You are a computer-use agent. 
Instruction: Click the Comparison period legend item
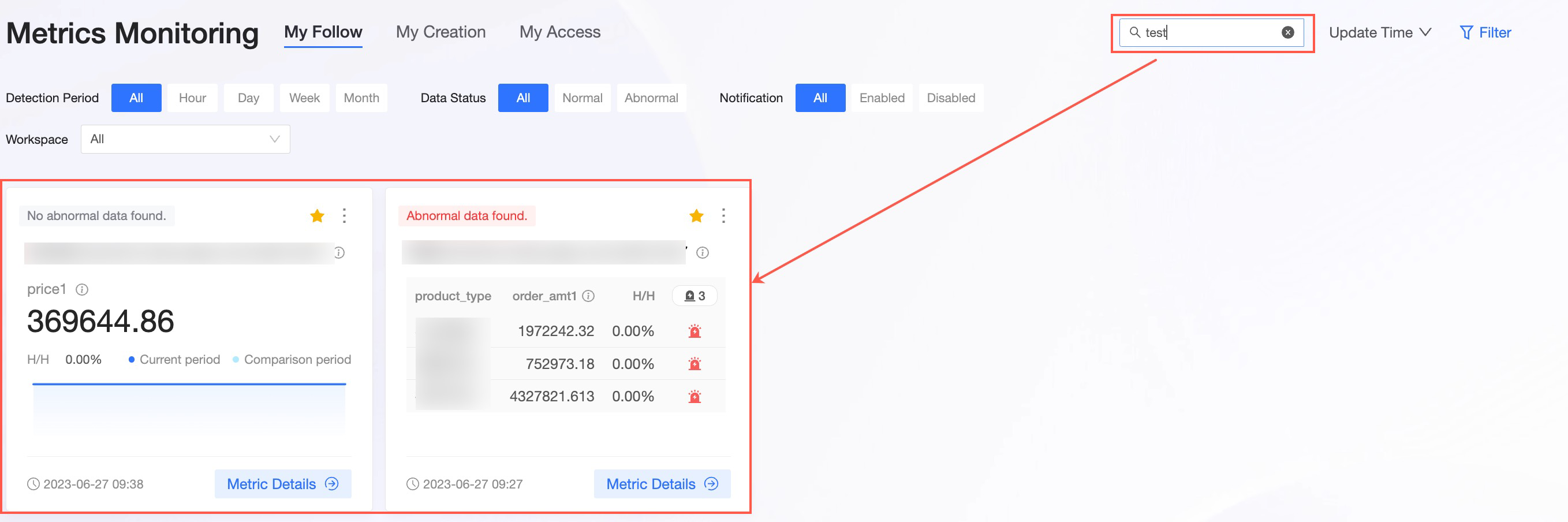pyautogui.click(x=292, y=360)
